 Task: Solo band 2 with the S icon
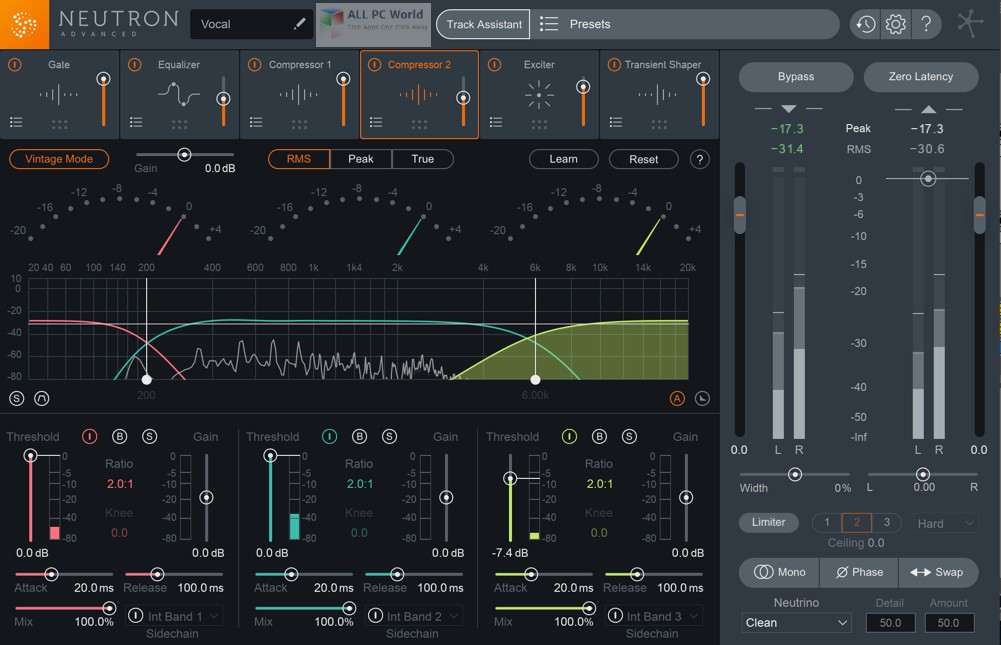389,436
